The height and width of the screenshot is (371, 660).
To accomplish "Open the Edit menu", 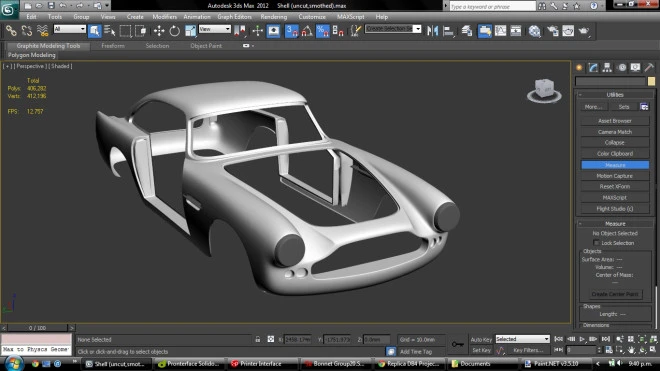I will click(x=31, y=17).
